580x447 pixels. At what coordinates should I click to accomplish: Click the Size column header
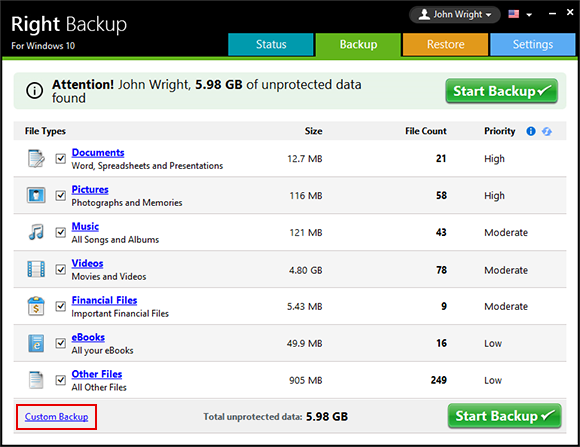pos(313,131)
